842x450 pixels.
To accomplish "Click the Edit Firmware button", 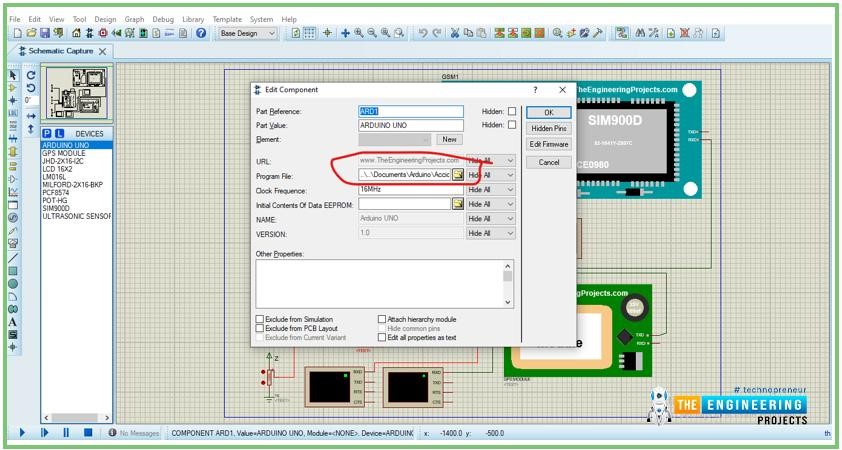I will tap(548, 144).
